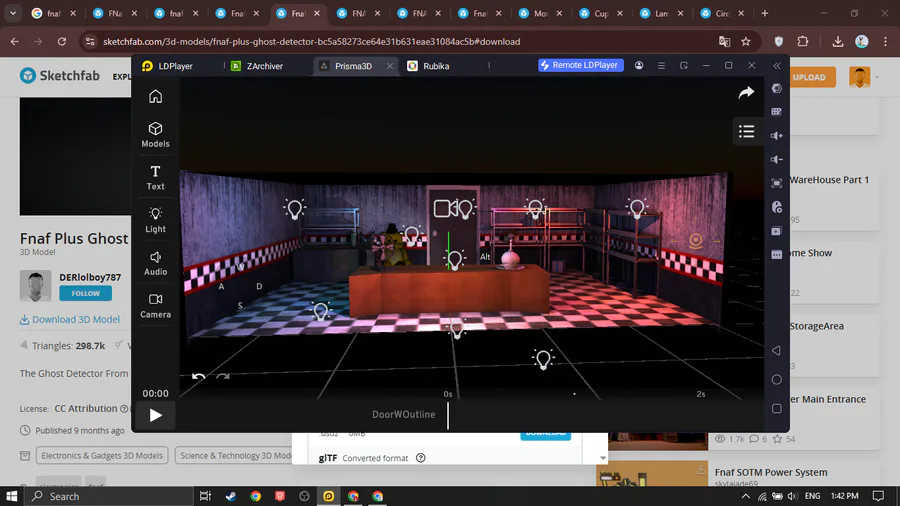Switch to the Rubika tab
This screenshot has height=506, width=900.
(428, 66)
